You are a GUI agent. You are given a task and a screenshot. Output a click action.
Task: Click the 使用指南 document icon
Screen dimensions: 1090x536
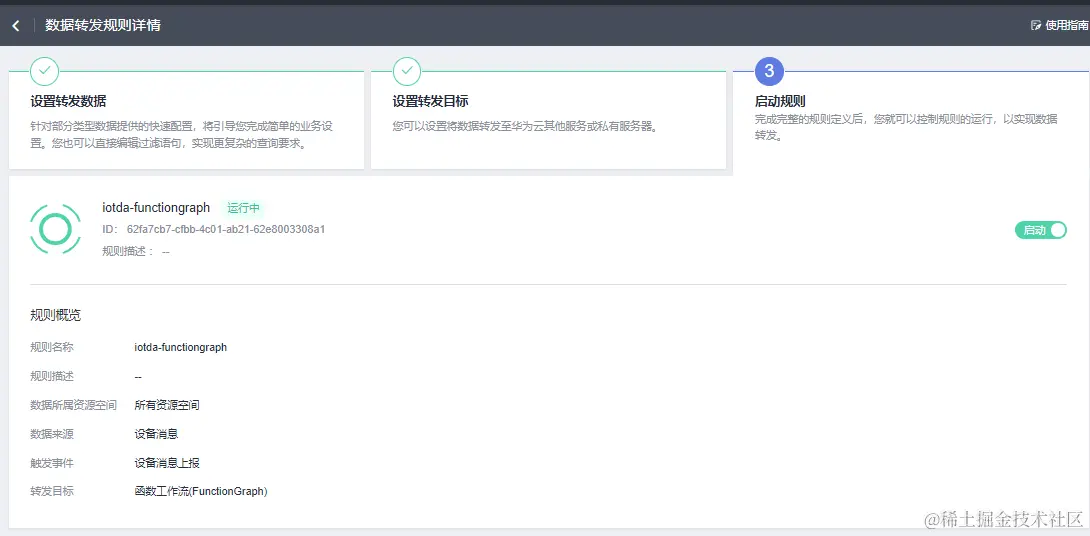pyautogui.click(x=1036, y=25)
